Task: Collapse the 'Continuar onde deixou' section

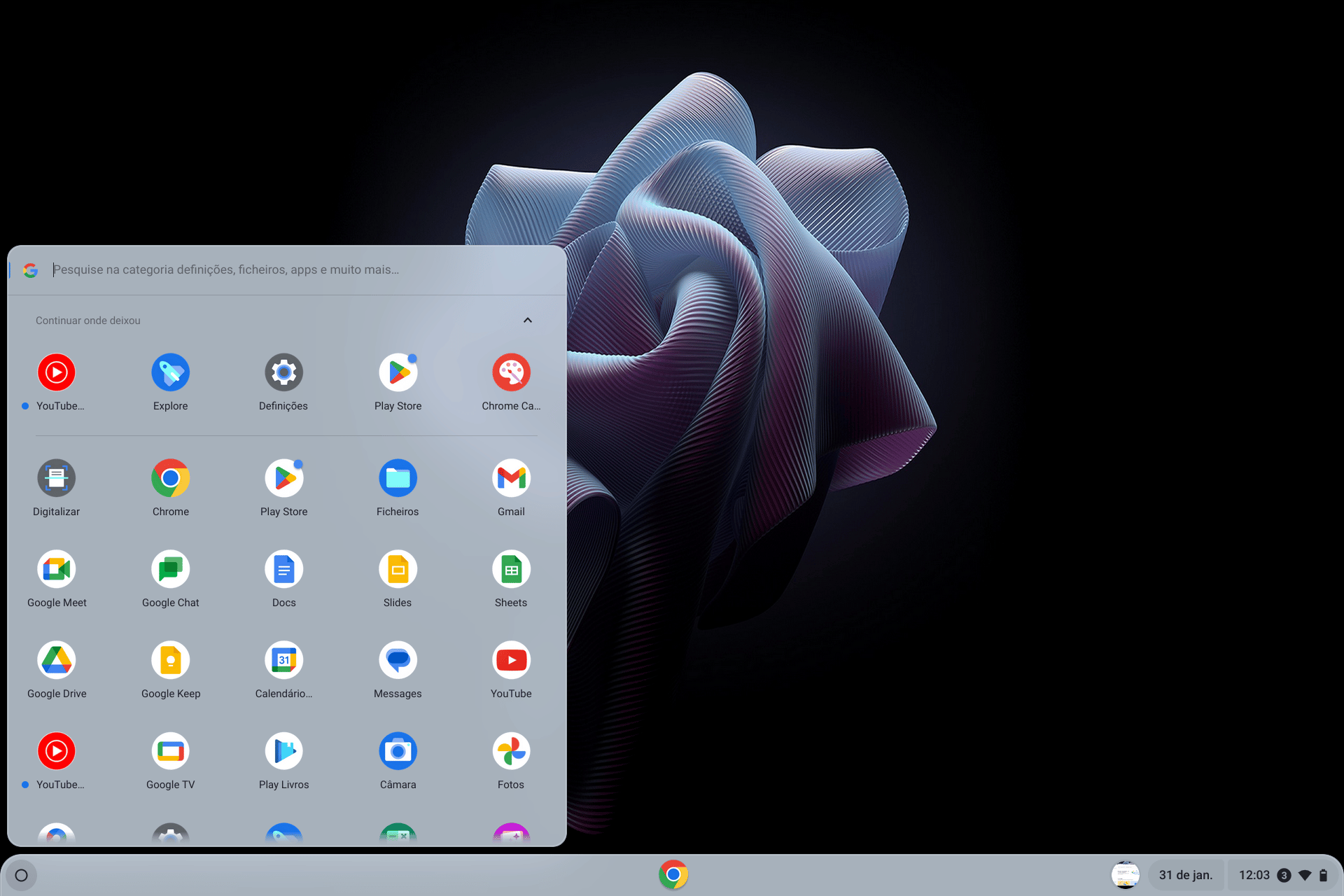Action: pyautogui.click(x=528, y=320)
